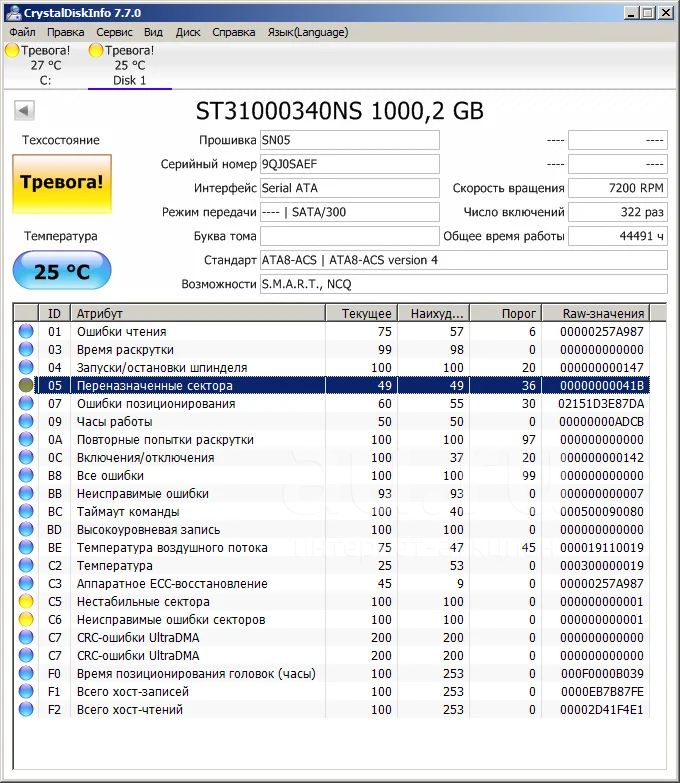The height and width of the screenshot is (783, 680).
Task: Click the ID column header
Action: pyautogui.click(x=54, y=313)
